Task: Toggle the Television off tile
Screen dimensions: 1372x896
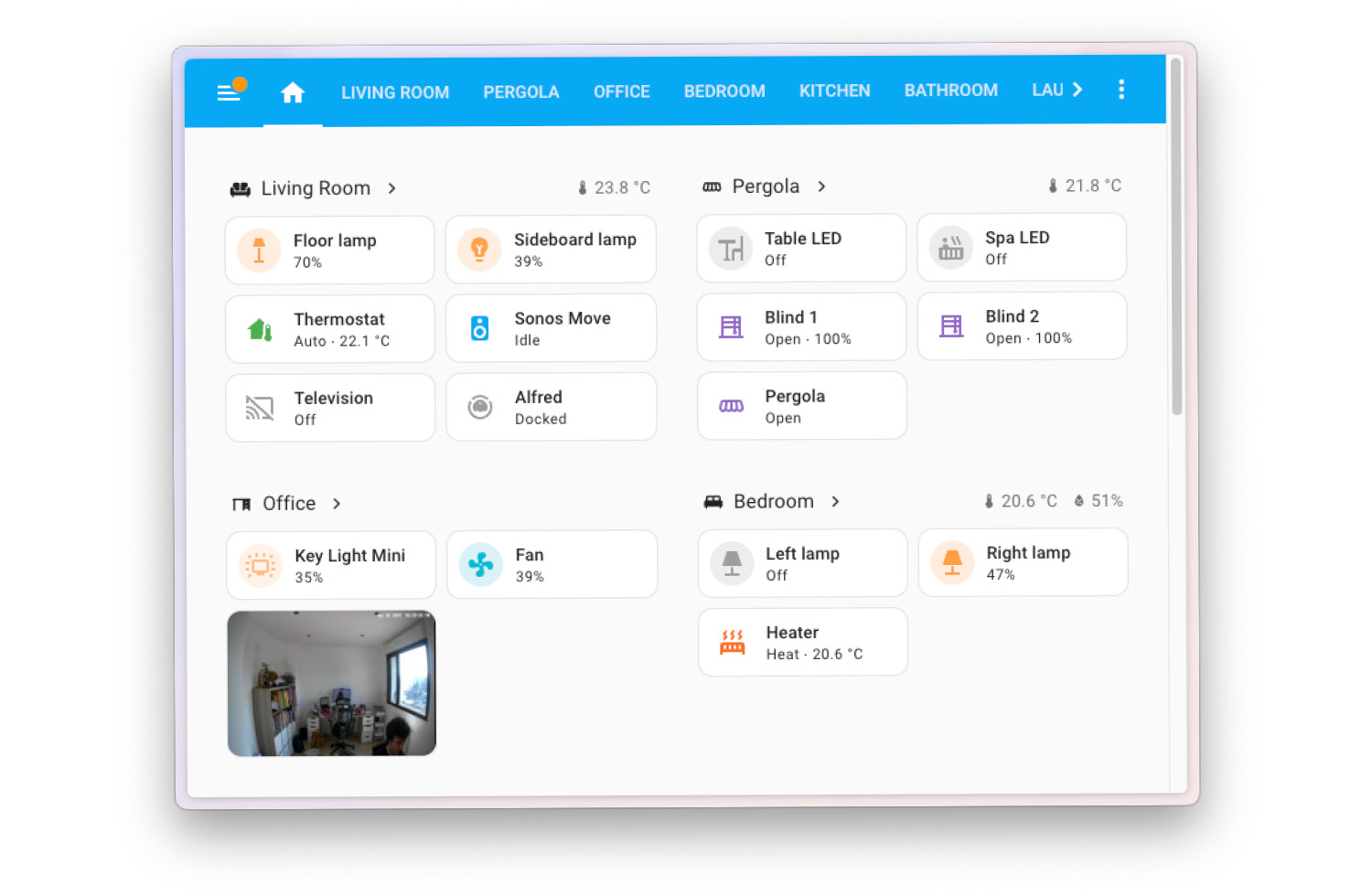Action: (x=329, y=407)
